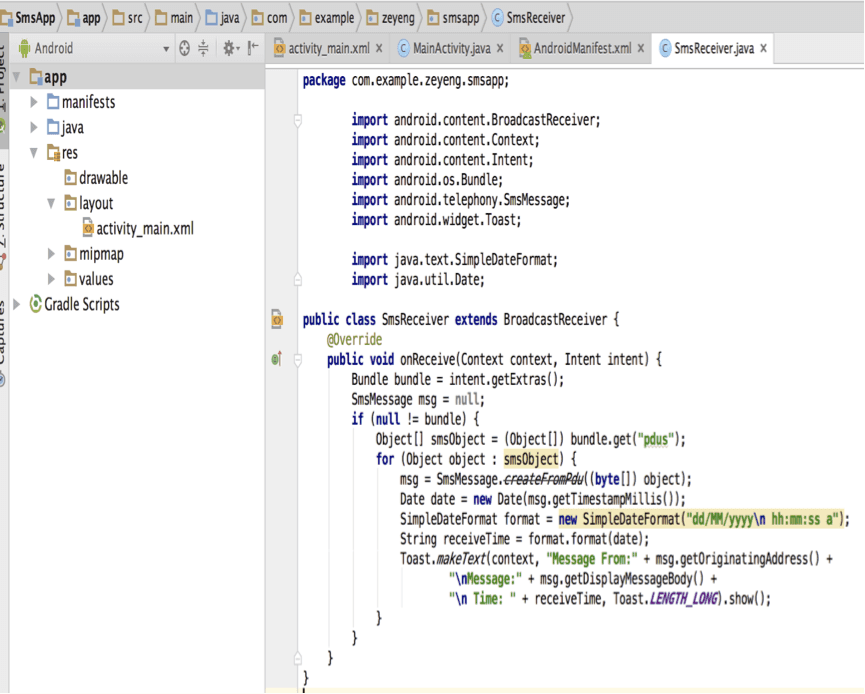The width and height of the screenshot is (865, 694).
Task: Switch to the AndroidManifest.xml tab
Action: click(x=581, y=48)
